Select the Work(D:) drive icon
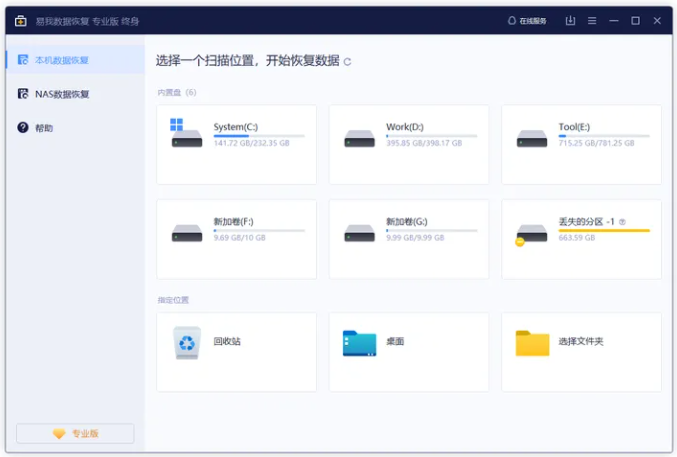The height and width of the screenshot is (457, 677). point(359,138)
